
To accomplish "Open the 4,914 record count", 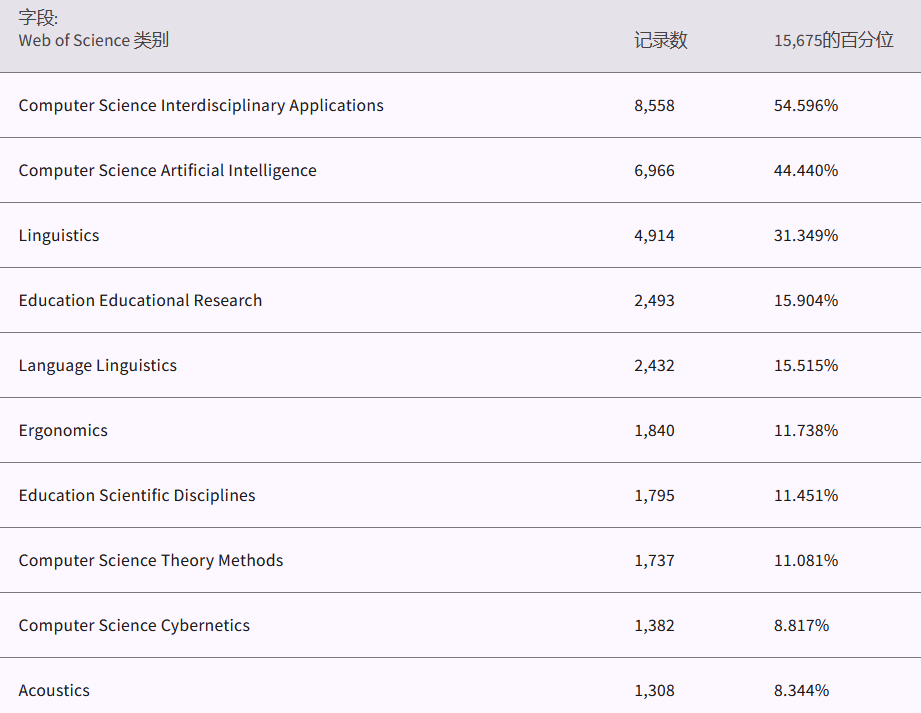I will click(654, 235).
